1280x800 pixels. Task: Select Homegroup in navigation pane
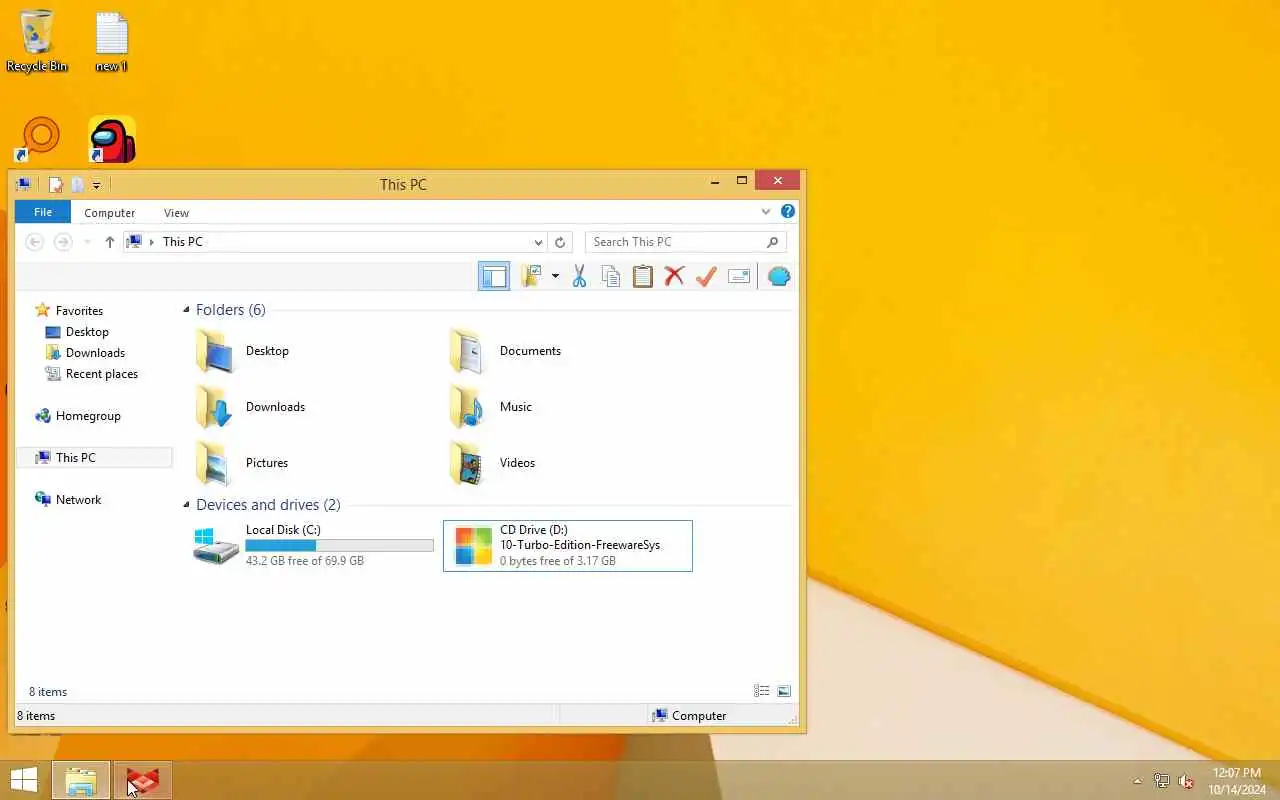[88, 416]
